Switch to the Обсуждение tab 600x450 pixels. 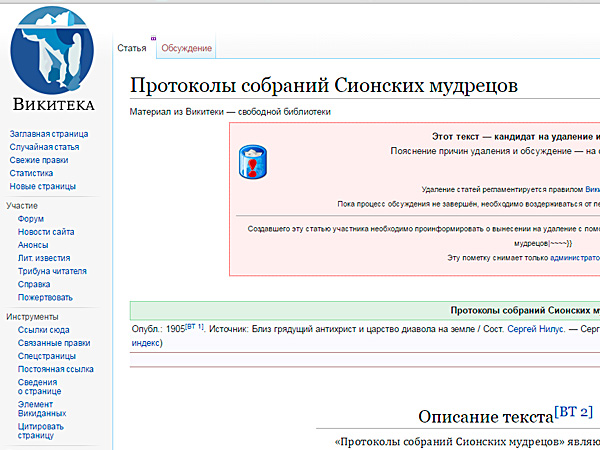point(187,48)
